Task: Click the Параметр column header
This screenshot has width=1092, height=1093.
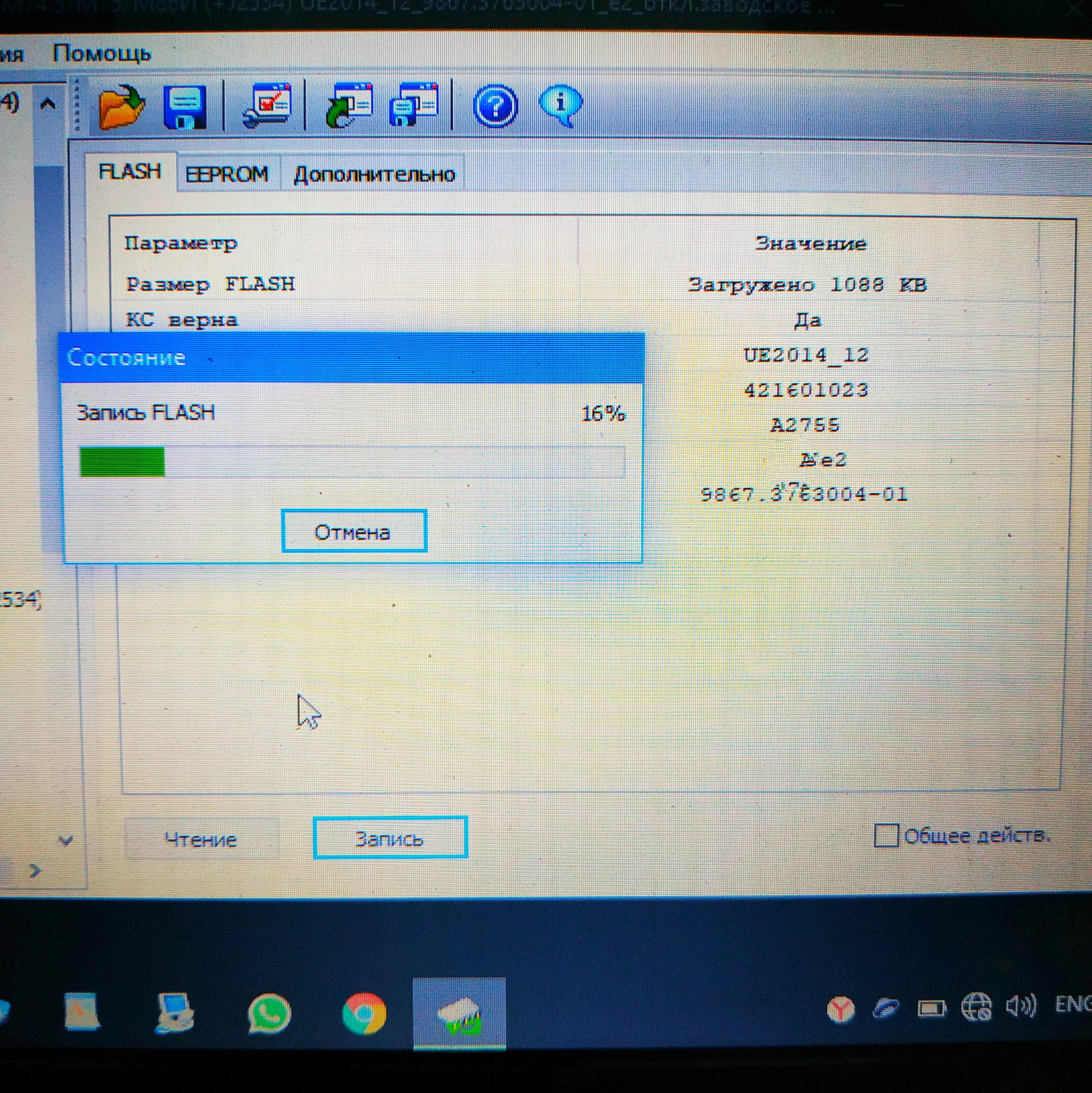Action: (x=181, y=244)
